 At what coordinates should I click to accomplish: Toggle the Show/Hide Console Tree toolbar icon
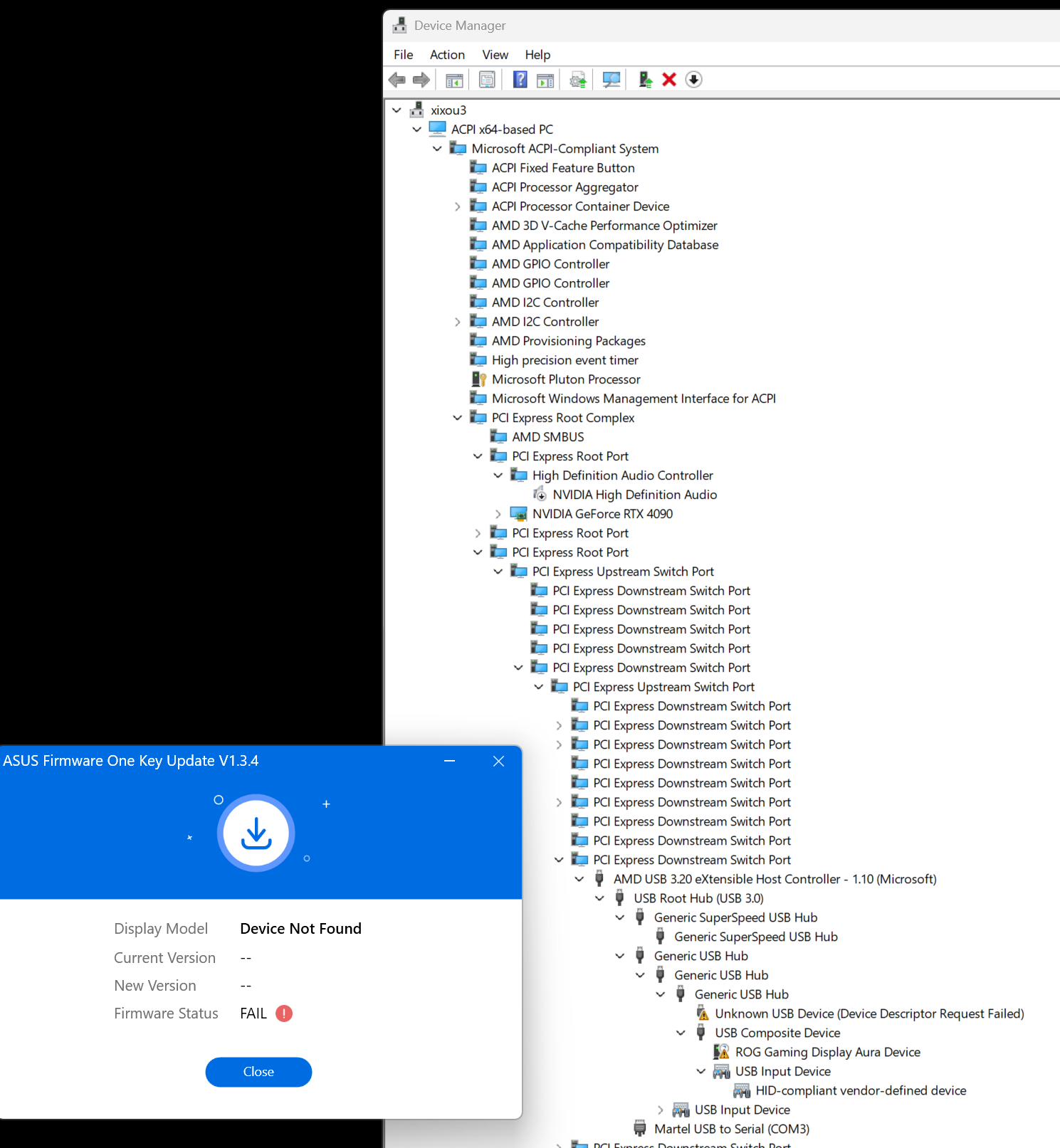click(x=454, y=80)
